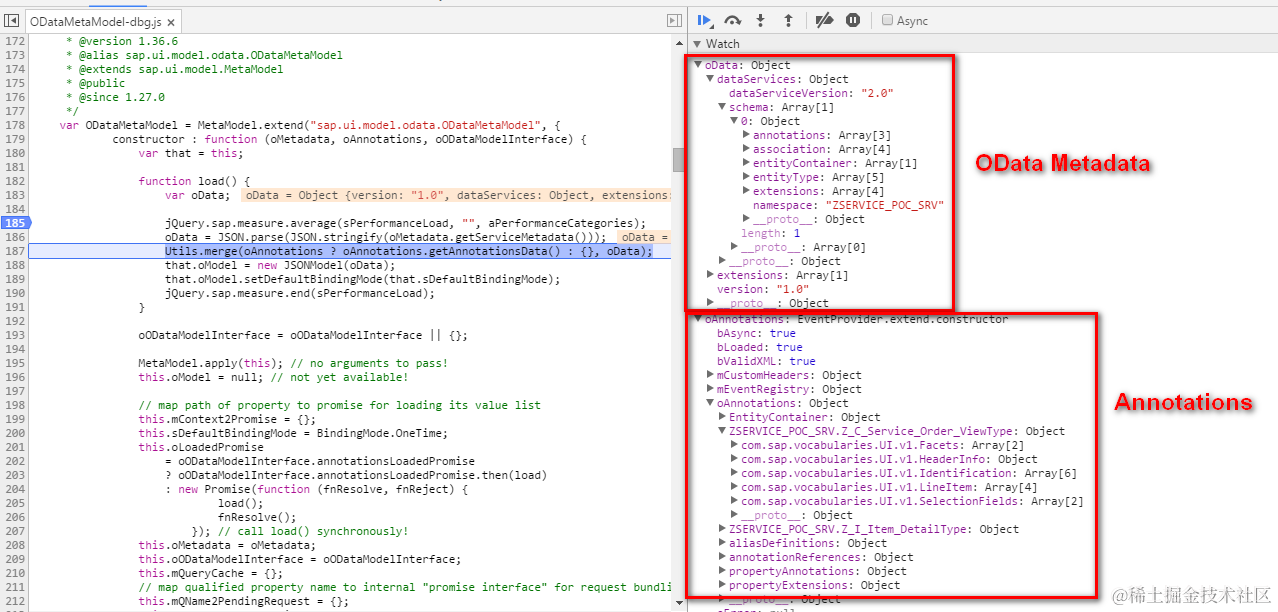This screenshot has width=1278, height=612.
Task: Click the highlighted Utils.merge code line
Action: click(x=408, y=250)
